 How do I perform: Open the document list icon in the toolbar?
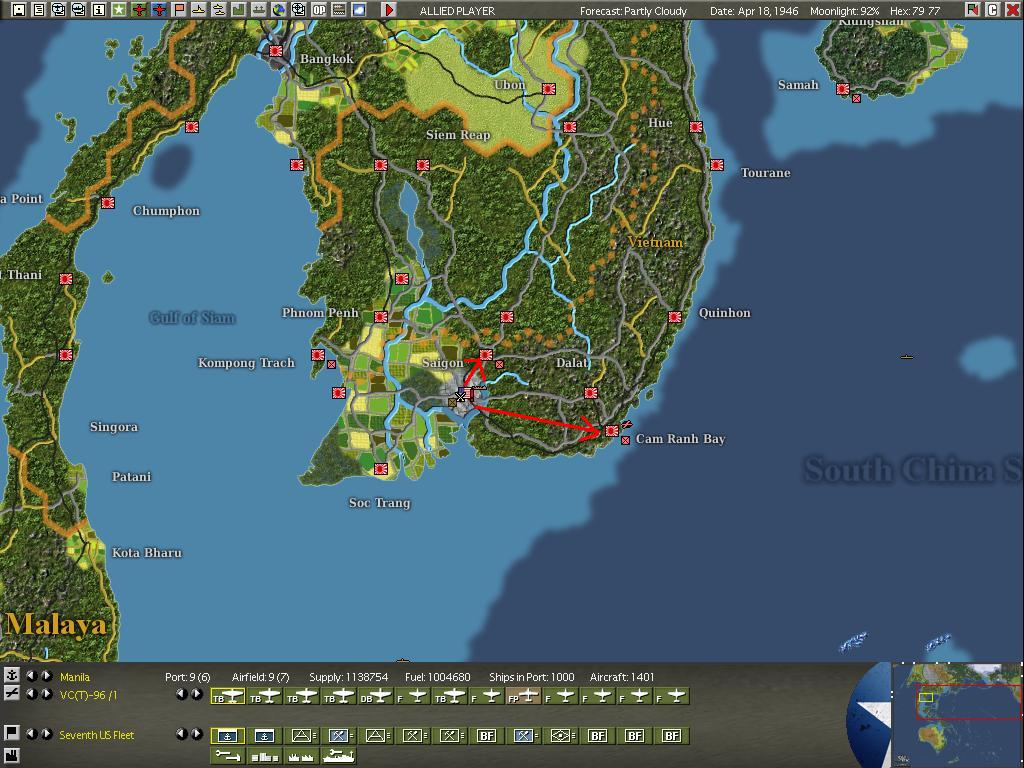[x=39, y=10]
